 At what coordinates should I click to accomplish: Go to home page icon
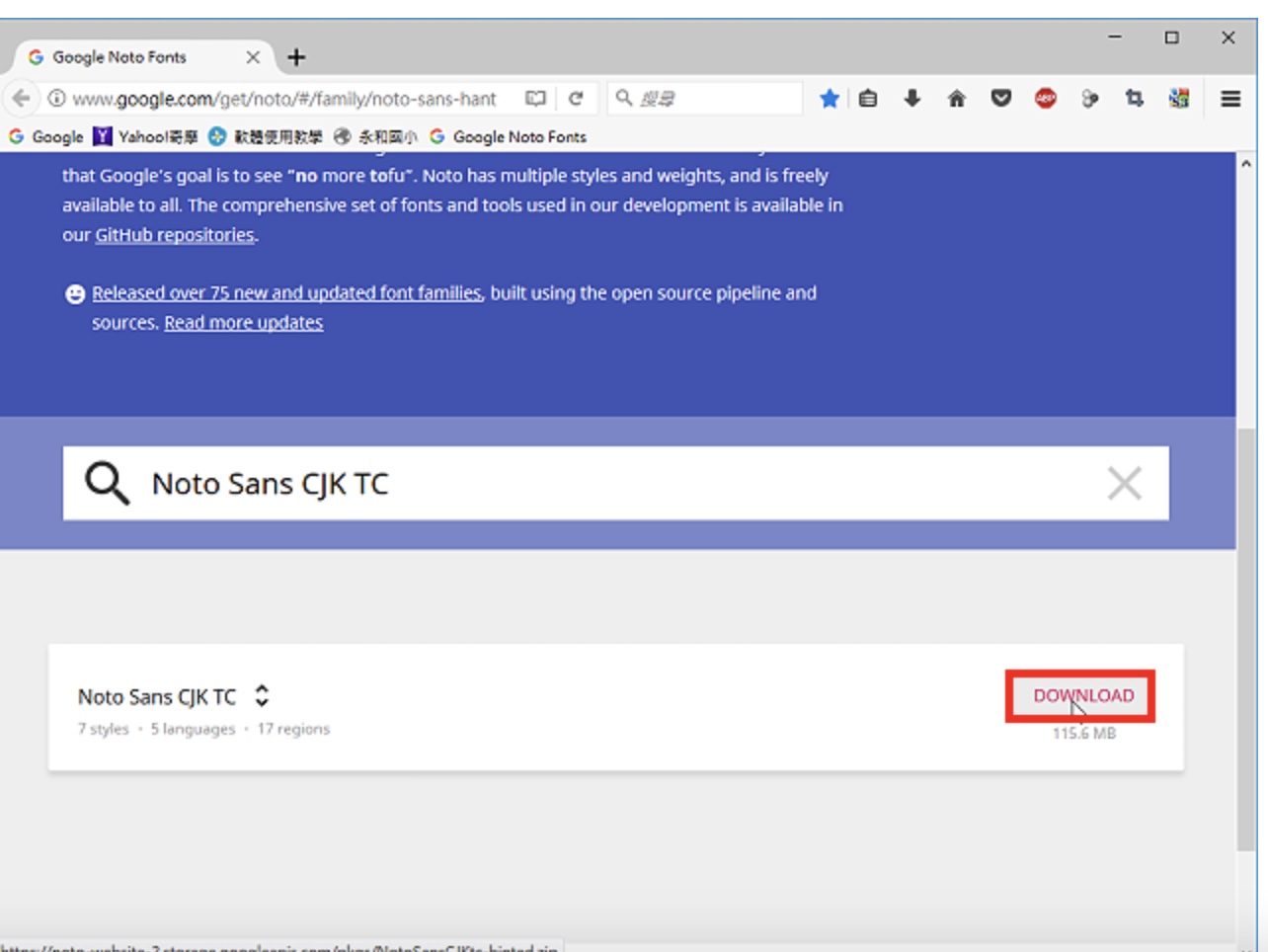[956, 98]
